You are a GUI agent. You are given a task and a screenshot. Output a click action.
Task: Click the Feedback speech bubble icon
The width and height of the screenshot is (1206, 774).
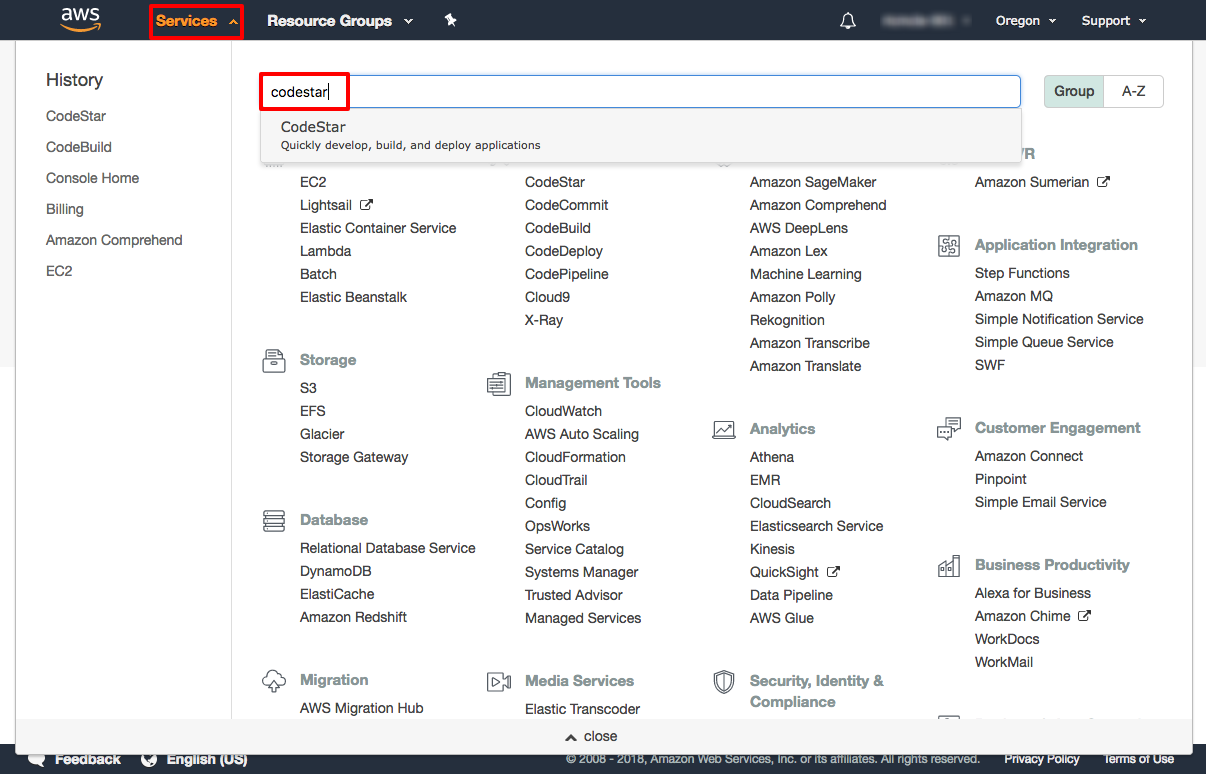tap(37, 759)
